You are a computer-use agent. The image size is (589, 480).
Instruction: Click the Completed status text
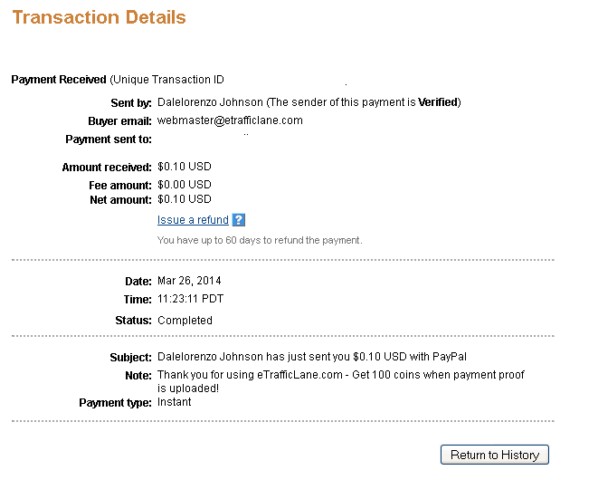point(185,320)
